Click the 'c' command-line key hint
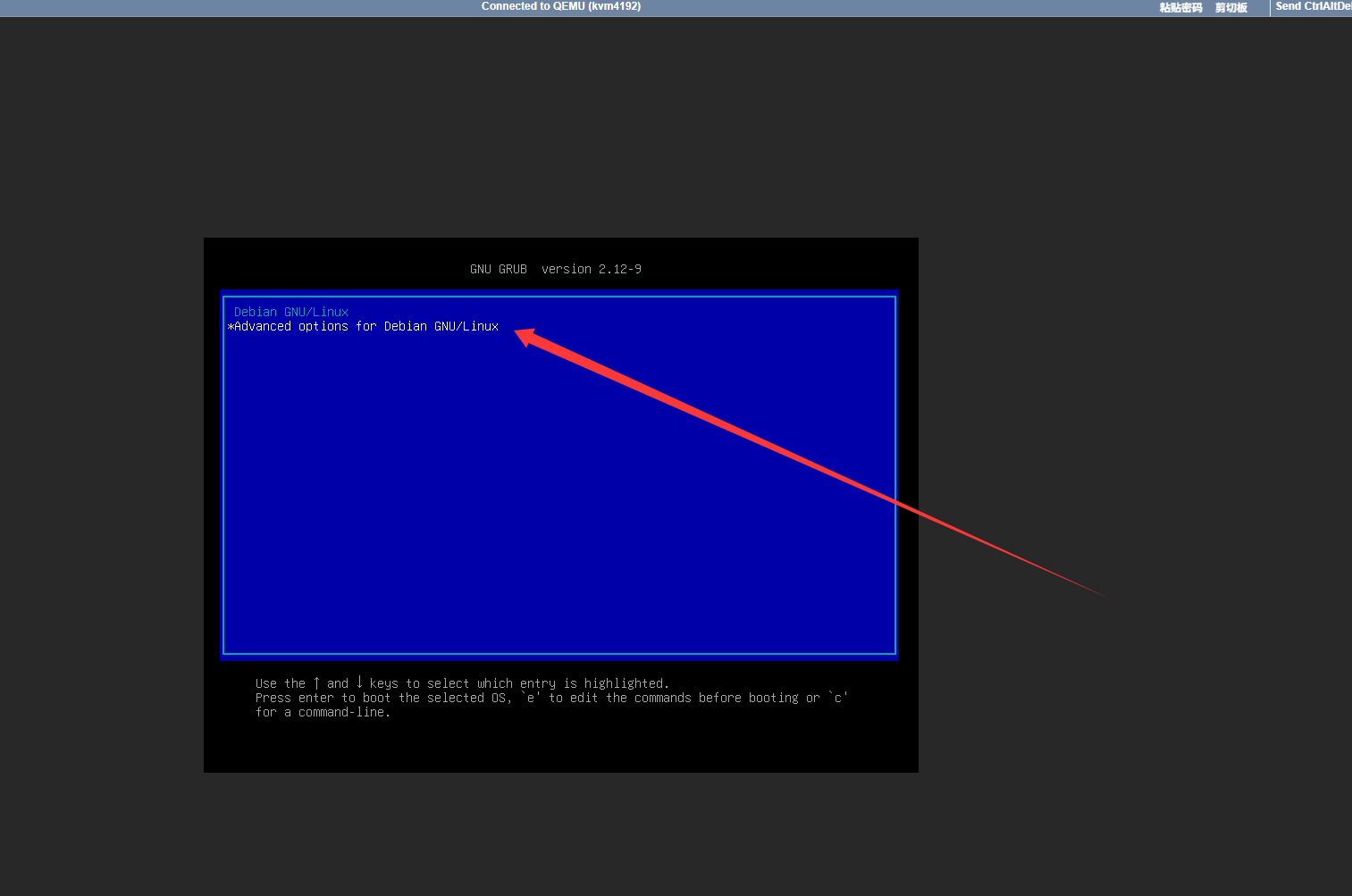The width and height of the screenshot is (1352, 896). [x=837, y=698]
